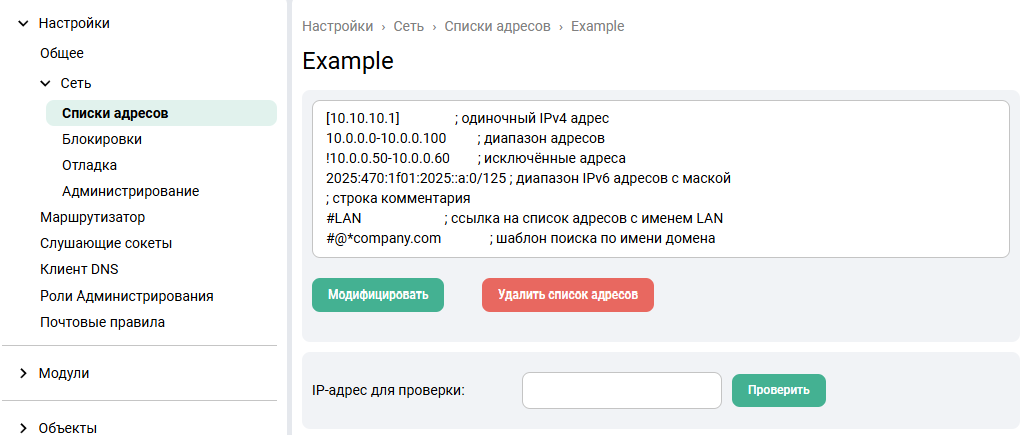Viewport: 1027px width, 435px height.
Task: Click the Проверить button
Action: pos(778,390)
